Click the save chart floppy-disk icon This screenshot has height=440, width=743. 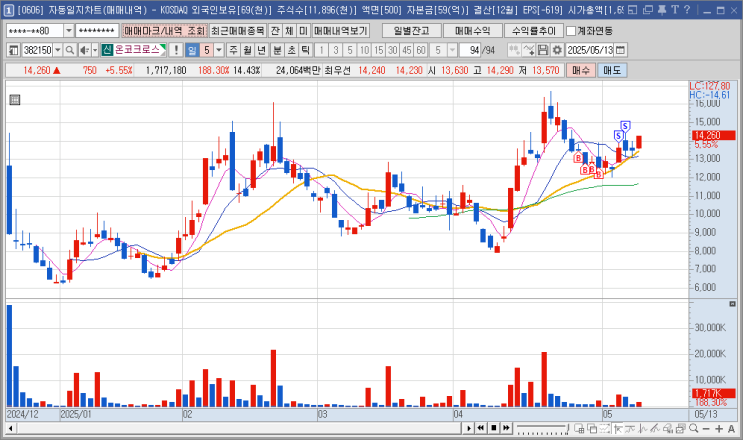pos(543,50)
